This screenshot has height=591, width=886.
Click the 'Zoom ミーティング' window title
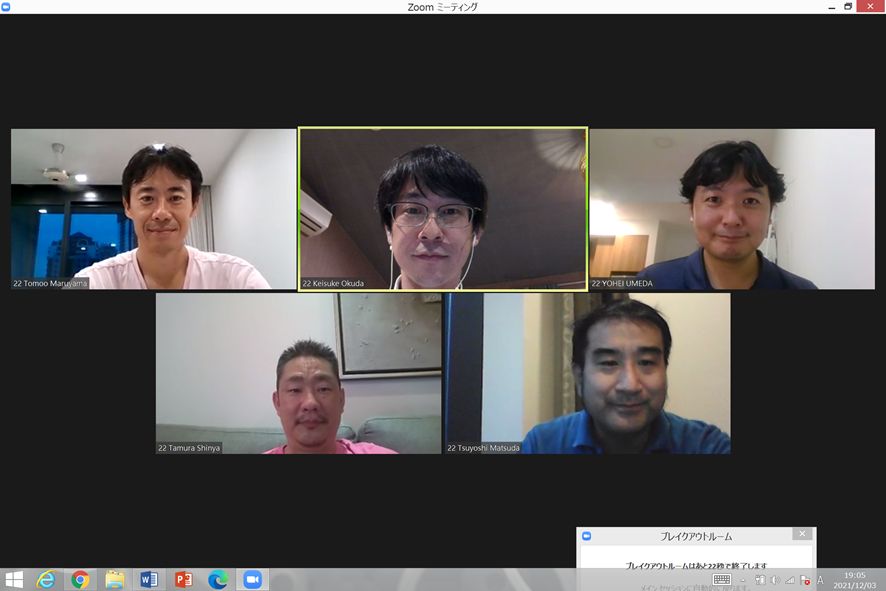(442, 7)
